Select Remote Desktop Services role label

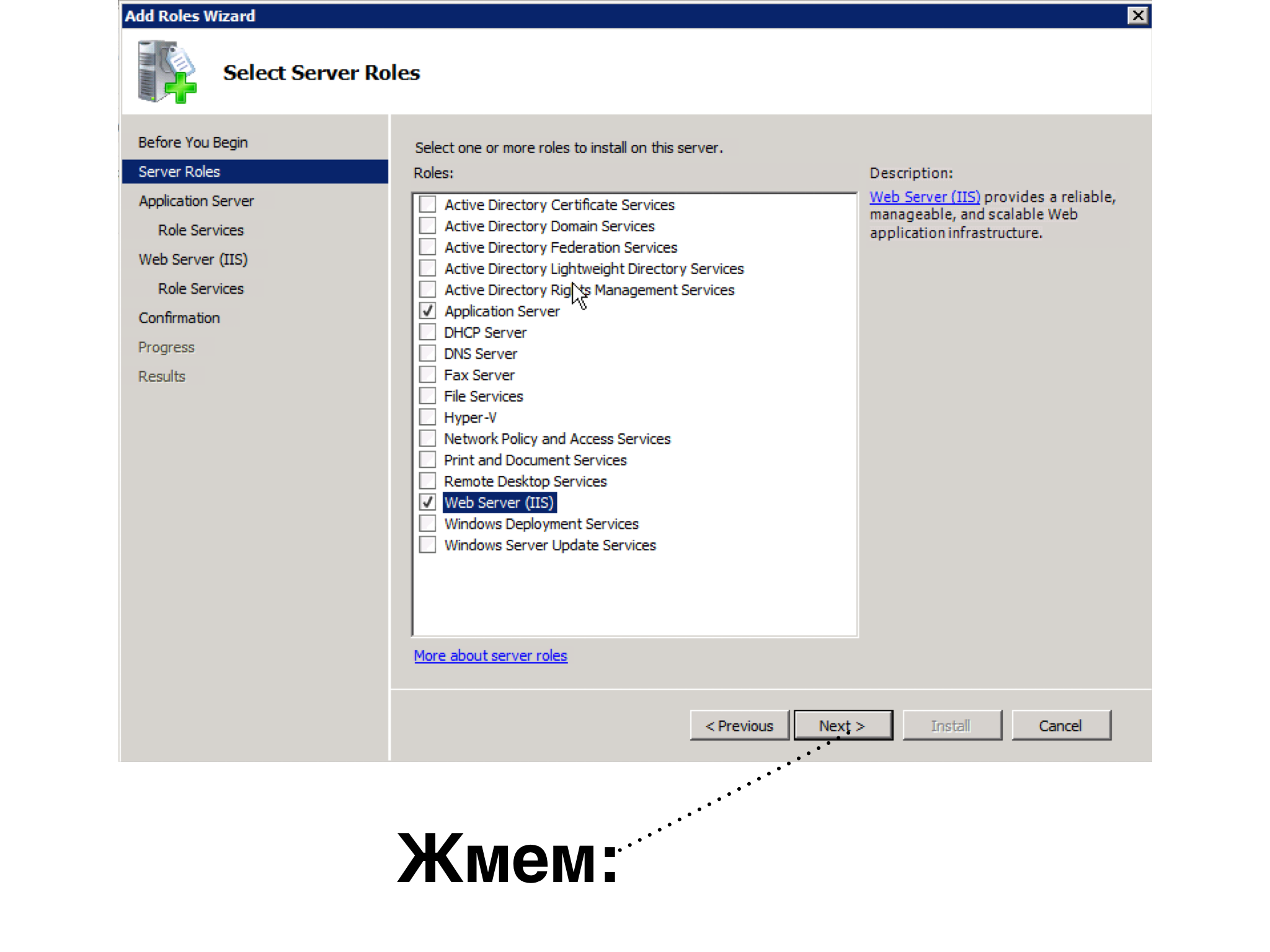(x=525, y=482)
